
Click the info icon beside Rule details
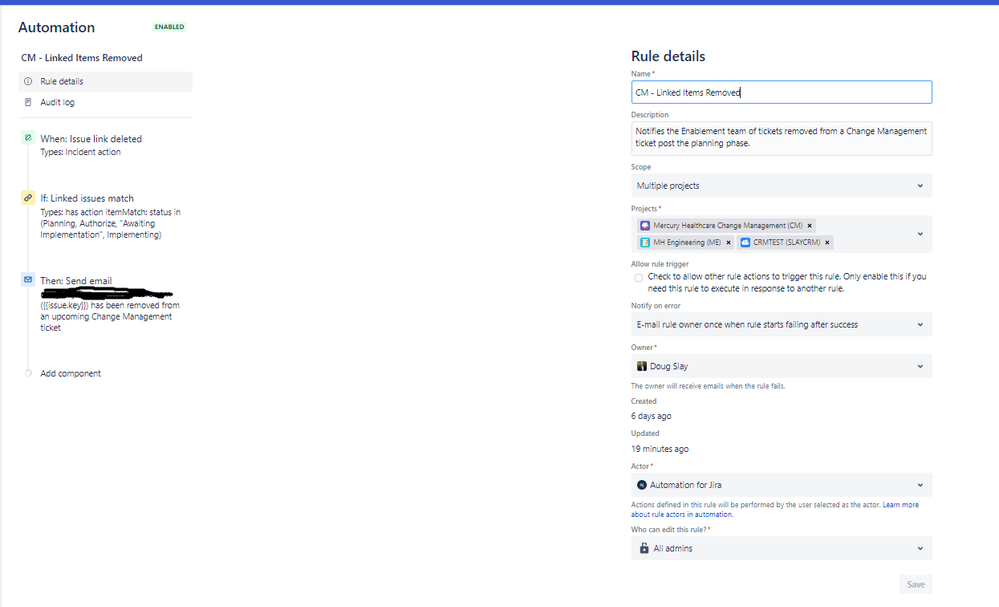tap(27, 81)
